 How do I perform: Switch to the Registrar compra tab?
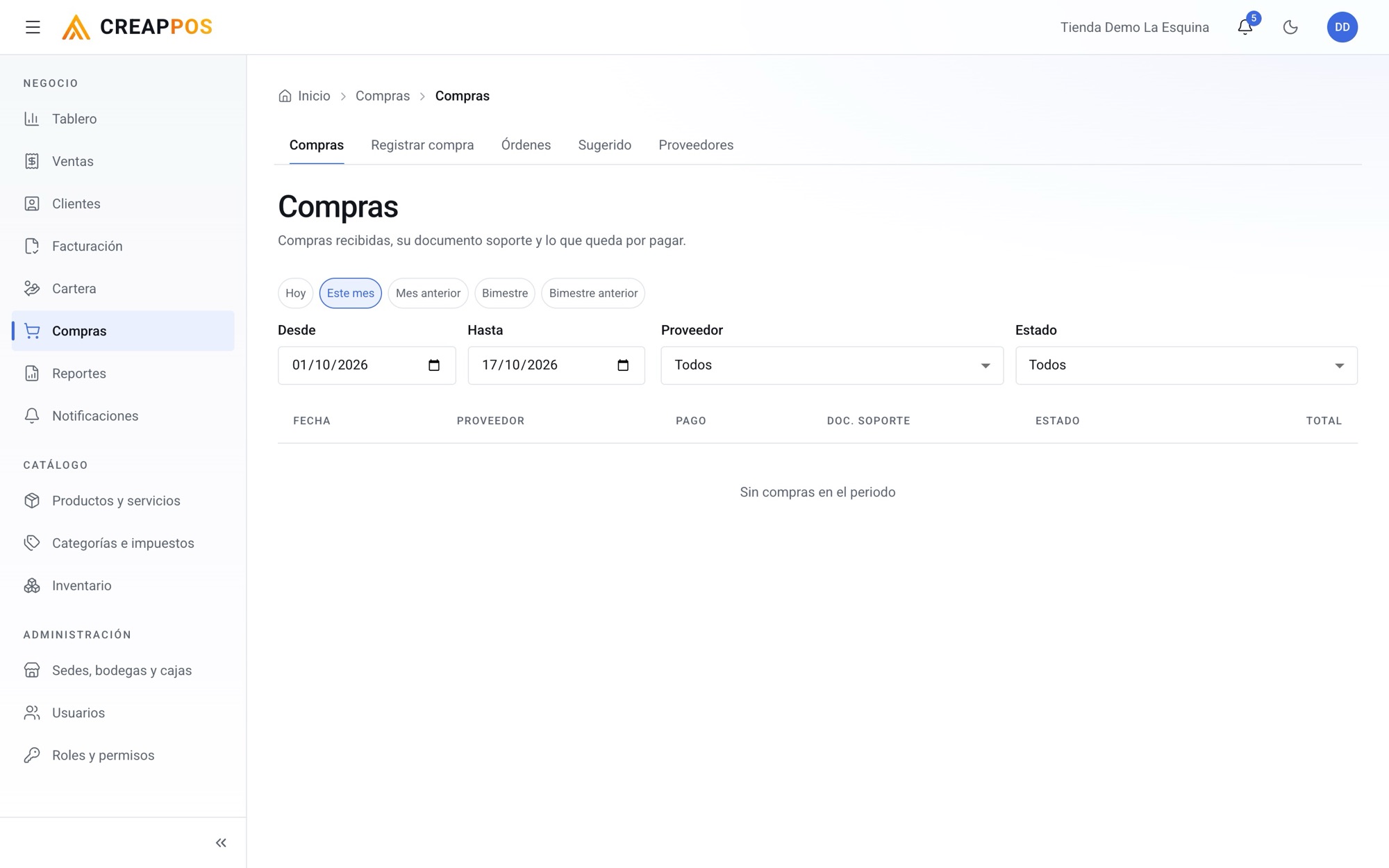tap(422, 145)
